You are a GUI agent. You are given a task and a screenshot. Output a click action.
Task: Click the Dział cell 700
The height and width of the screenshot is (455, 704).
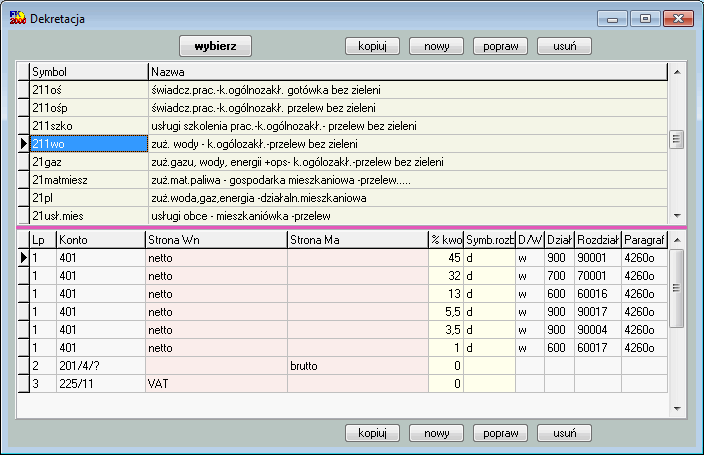559,276
